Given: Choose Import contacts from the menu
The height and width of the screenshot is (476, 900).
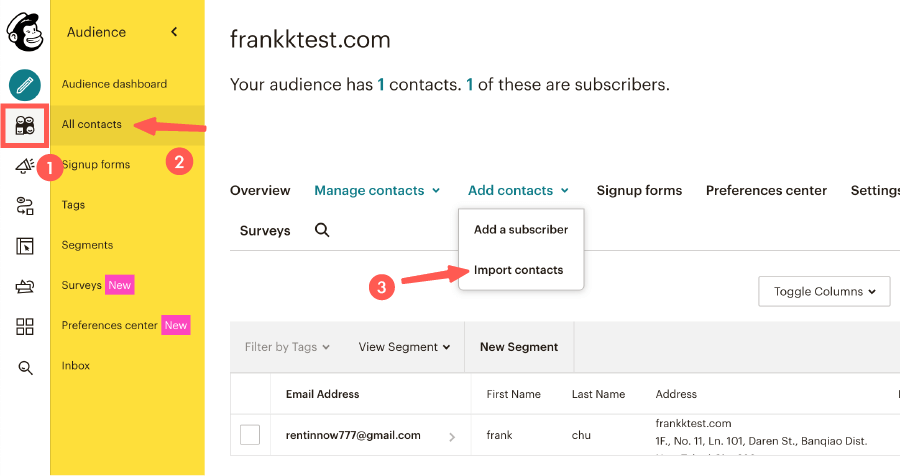Looking at the screenshot, I should click(518, 270).
